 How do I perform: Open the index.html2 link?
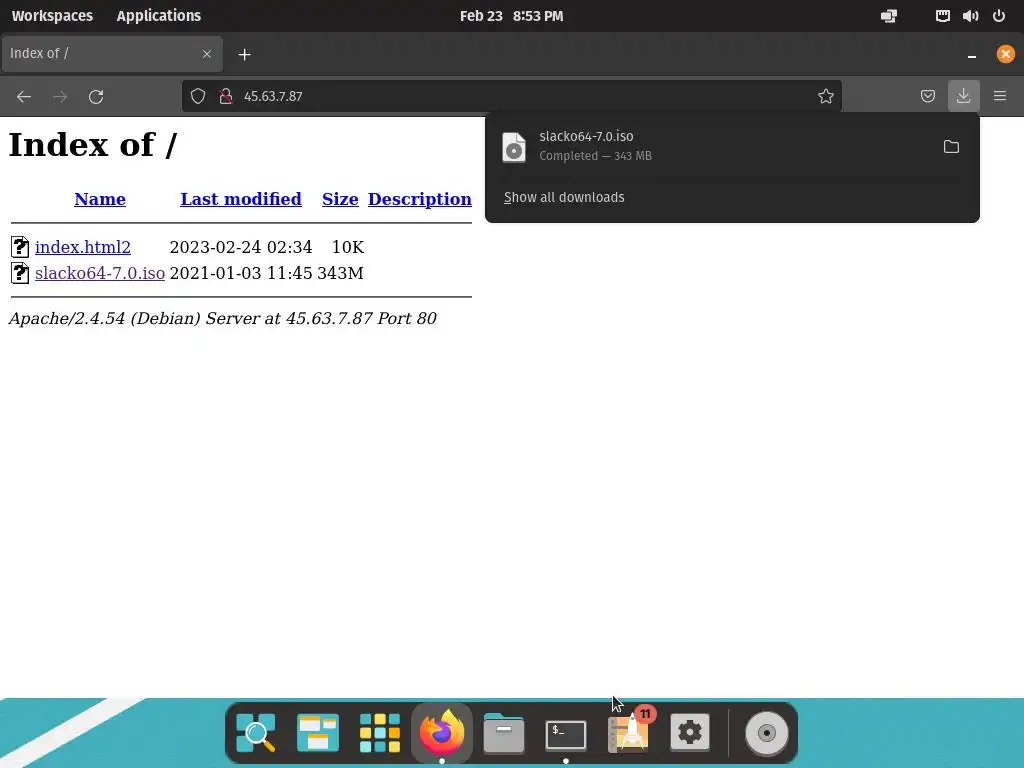point(83,247)
